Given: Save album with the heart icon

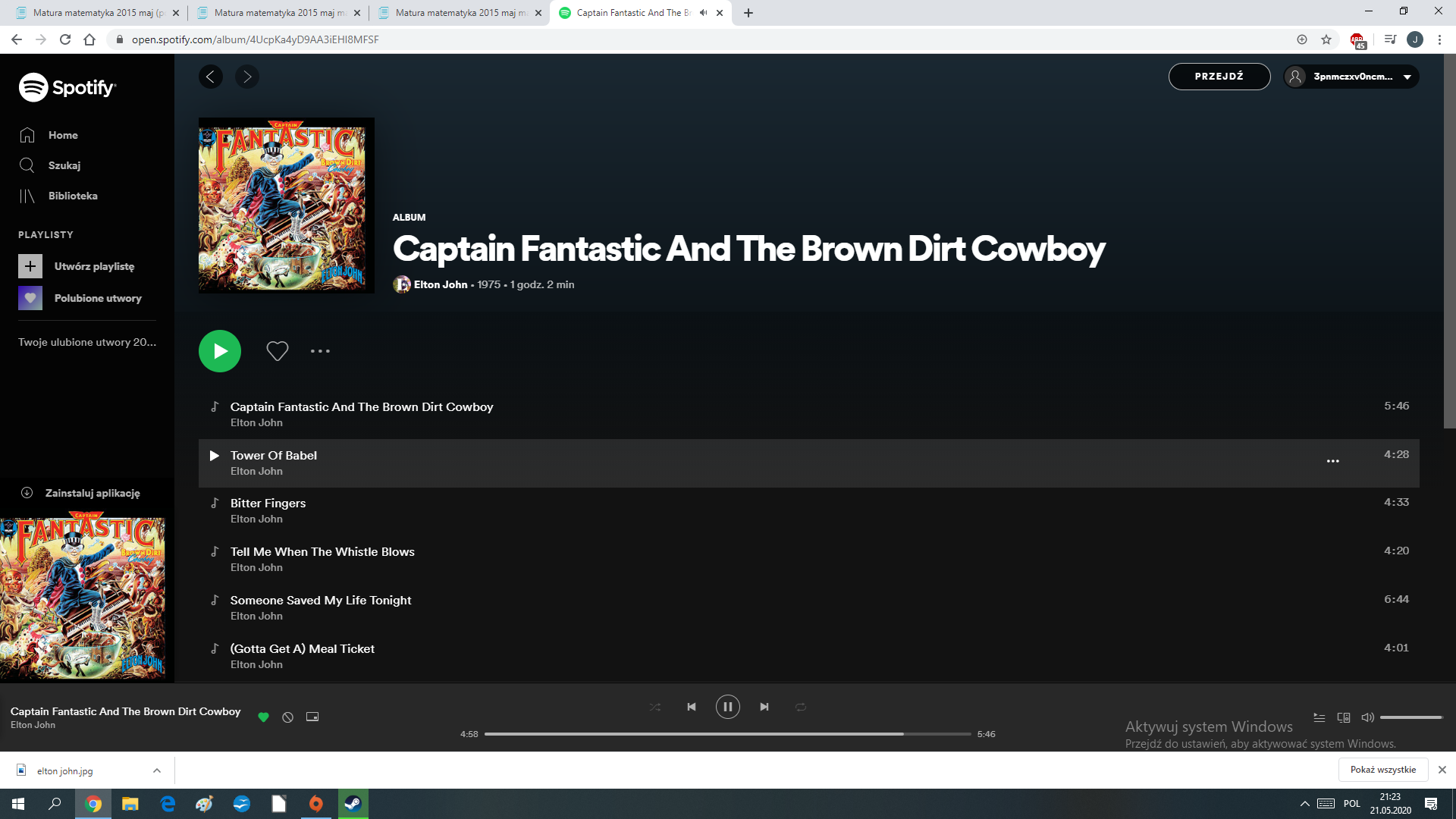Looking at the screenshot, I should [x=278, y=351].
